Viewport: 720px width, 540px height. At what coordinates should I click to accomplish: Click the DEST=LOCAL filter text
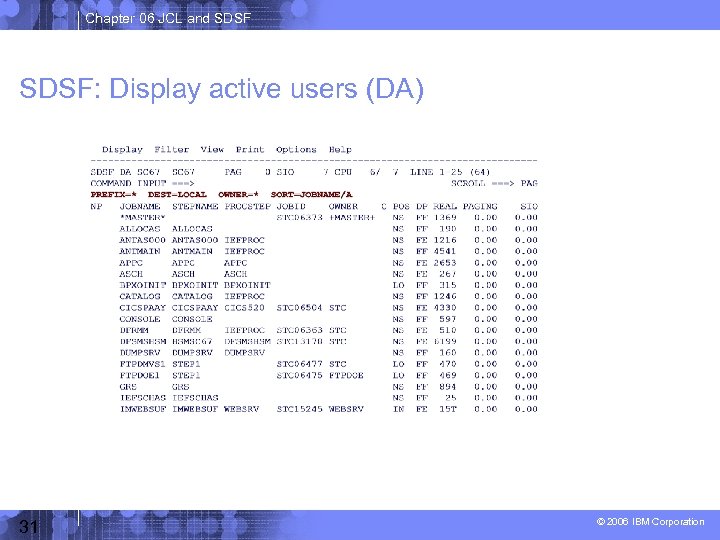click(177, 195)
